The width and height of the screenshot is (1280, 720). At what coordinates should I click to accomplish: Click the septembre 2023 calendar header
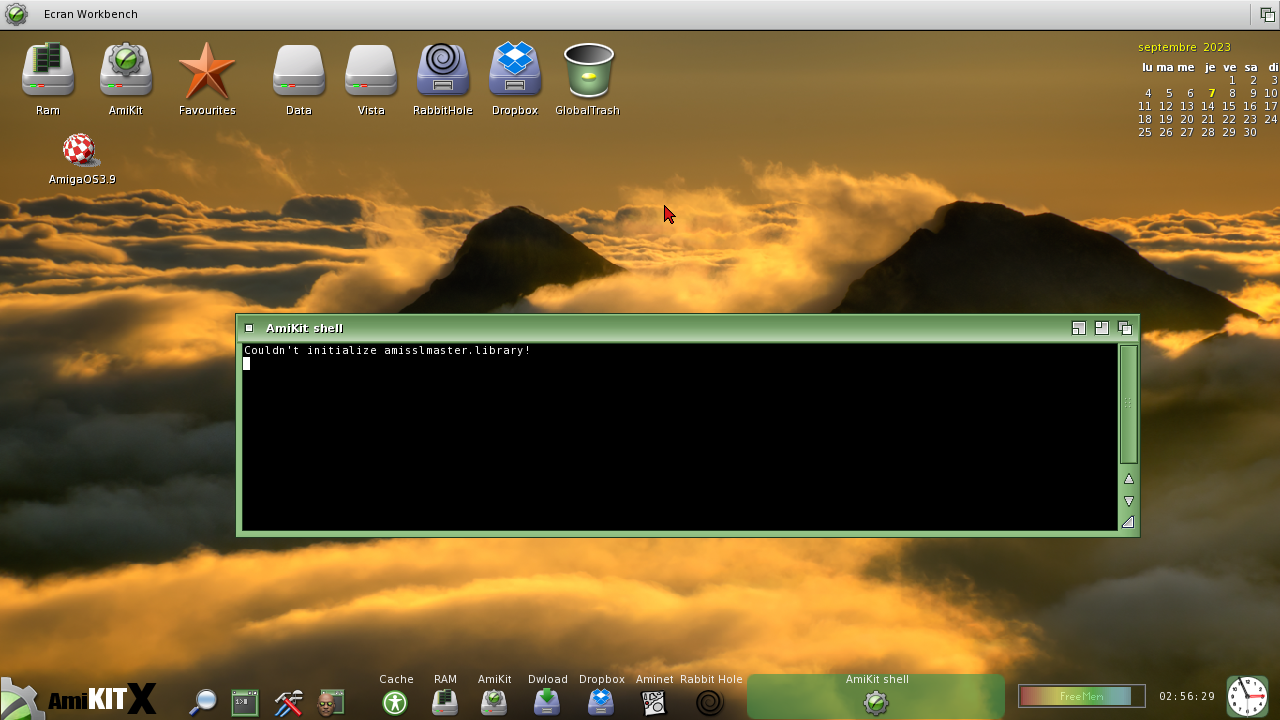(x=1184, y=47)
